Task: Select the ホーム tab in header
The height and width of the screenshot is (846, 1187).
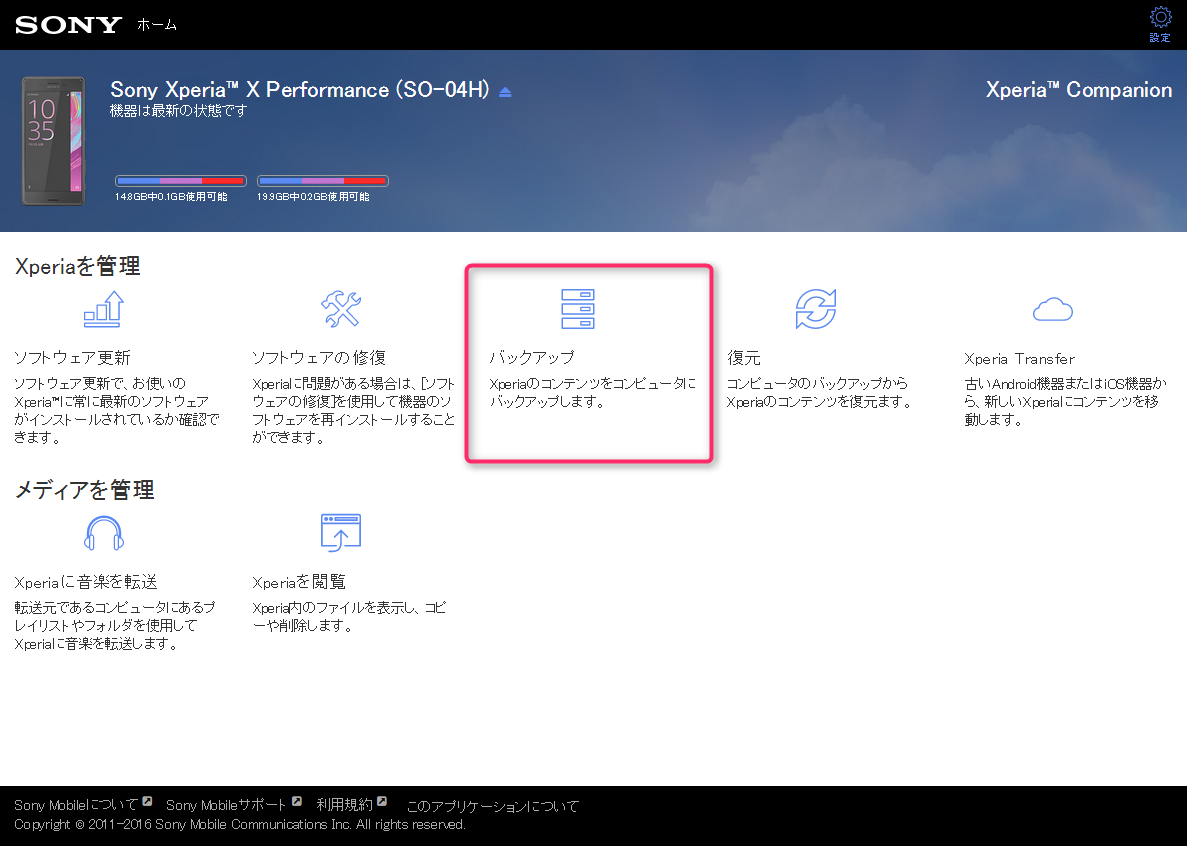Action: (x=157, y=25)
